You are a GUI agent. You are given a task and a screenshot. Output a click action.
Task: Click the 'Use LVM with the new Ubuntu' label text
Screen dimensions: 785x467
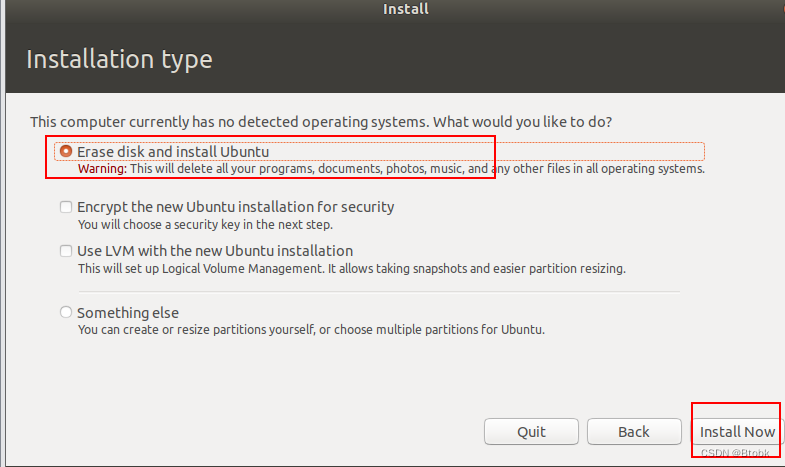pos(215,251)
